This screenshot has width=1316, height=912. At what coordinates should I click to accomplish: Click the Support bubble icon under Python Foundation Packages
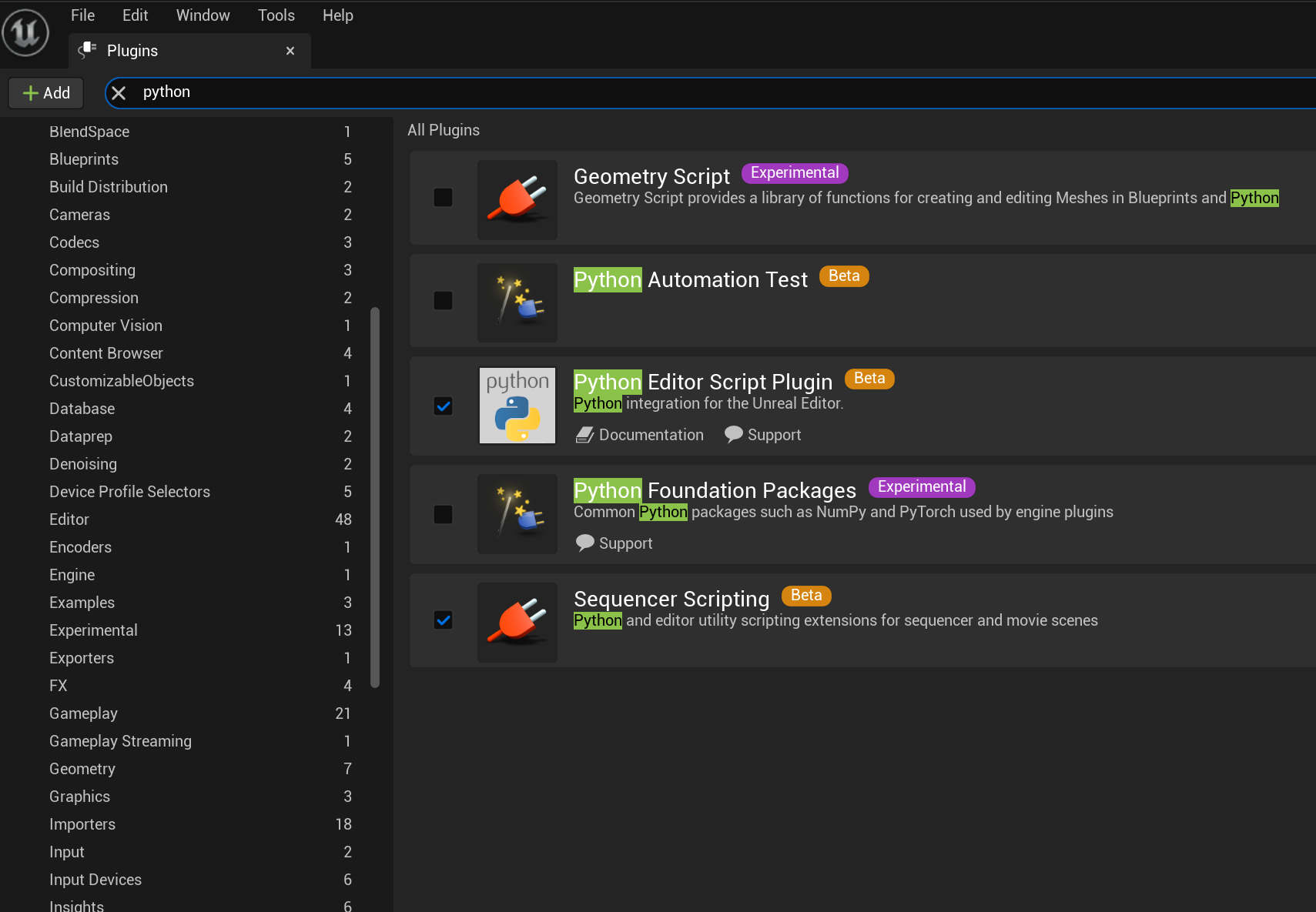tap(585, 543)
